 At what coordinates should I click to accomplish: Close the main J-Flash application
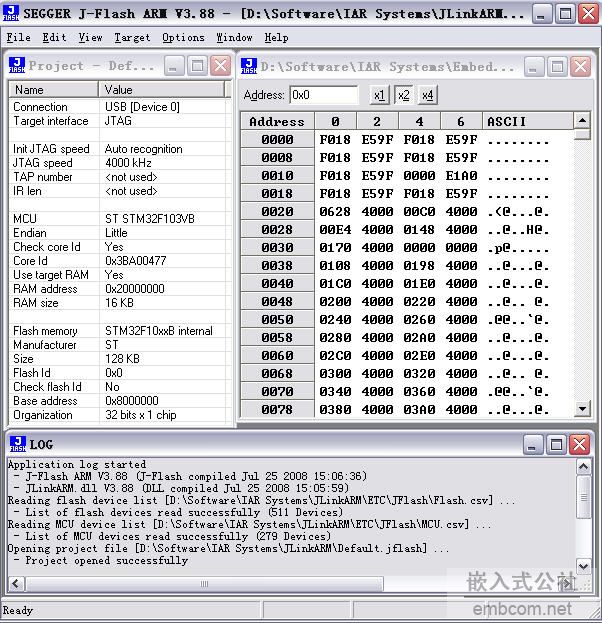pos(588,14)
